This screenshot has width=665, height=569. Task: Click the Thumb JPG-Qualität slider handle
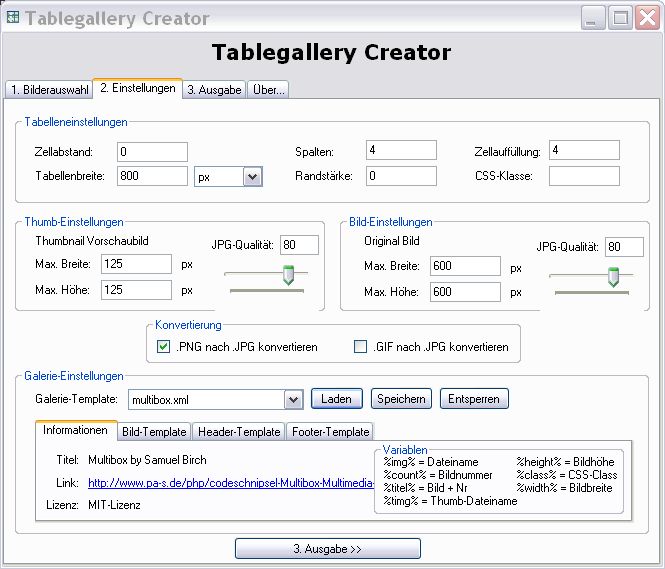289,275
